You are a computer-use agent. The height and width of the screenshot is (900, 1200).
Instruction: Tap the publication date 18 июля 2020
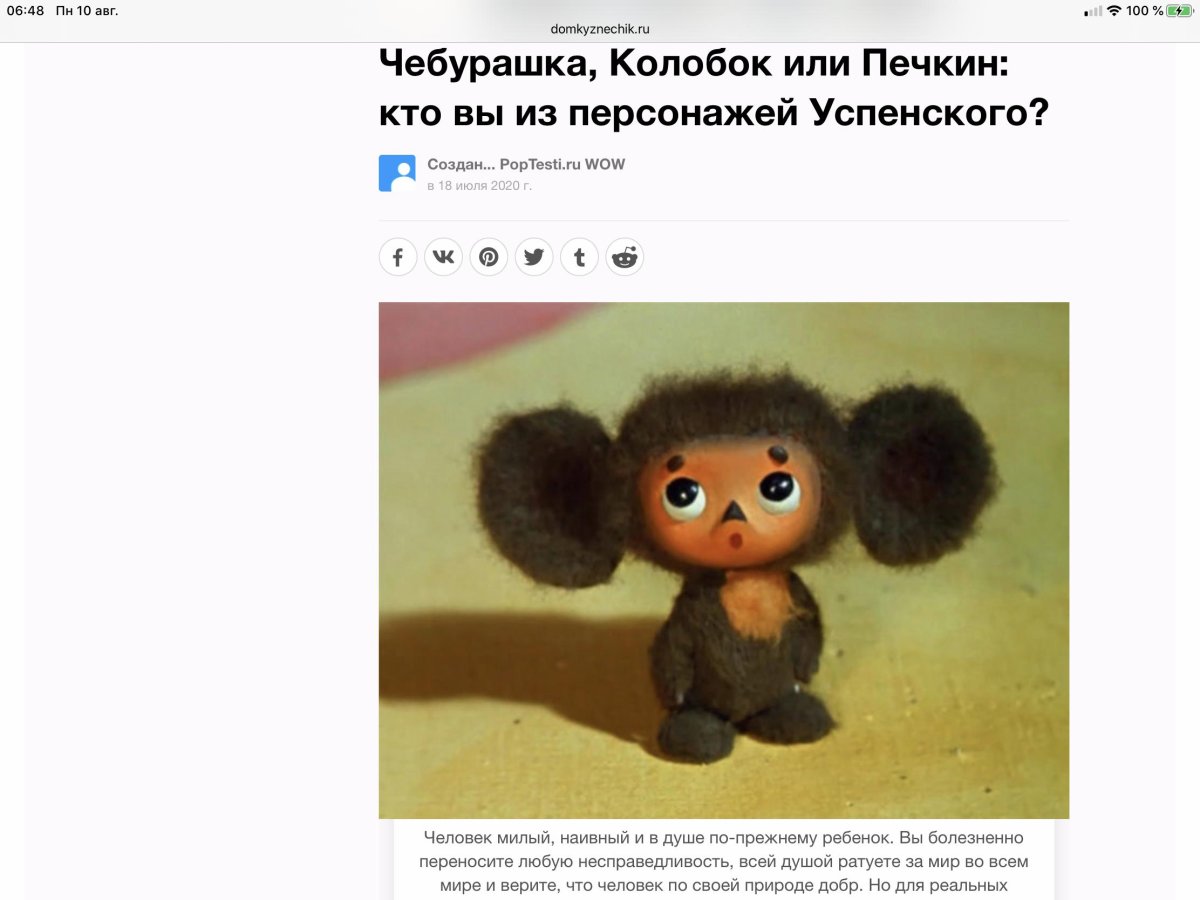479,185
